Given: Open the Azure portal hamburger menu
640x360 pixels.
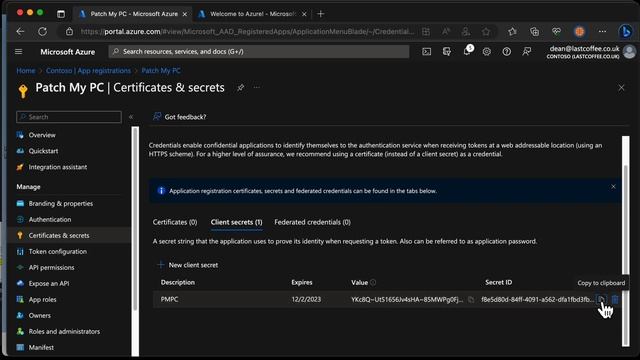Looking at the screenshot, I should point(18,52).
